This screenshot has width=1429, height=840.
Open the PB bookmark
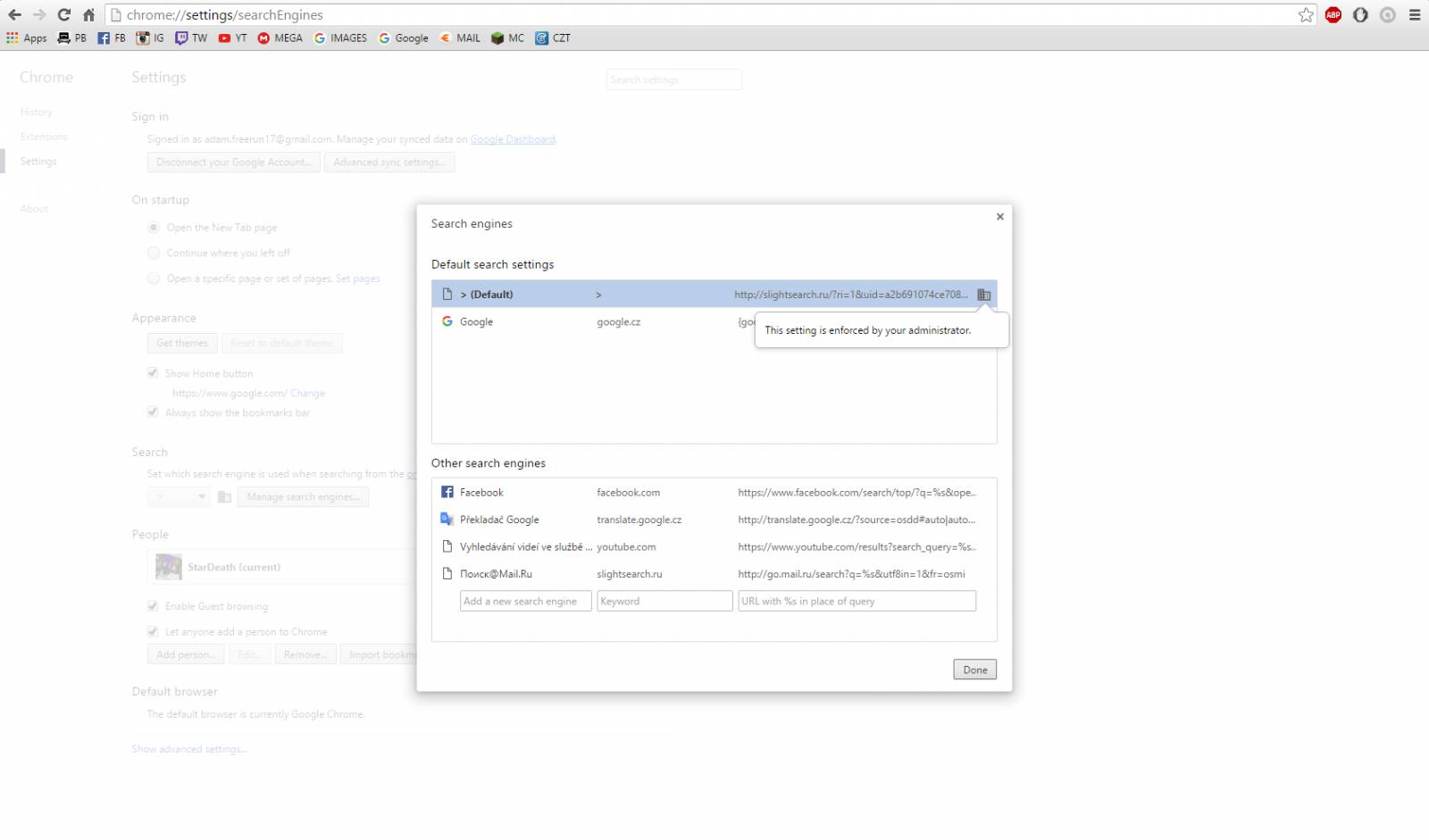point(72,38)
